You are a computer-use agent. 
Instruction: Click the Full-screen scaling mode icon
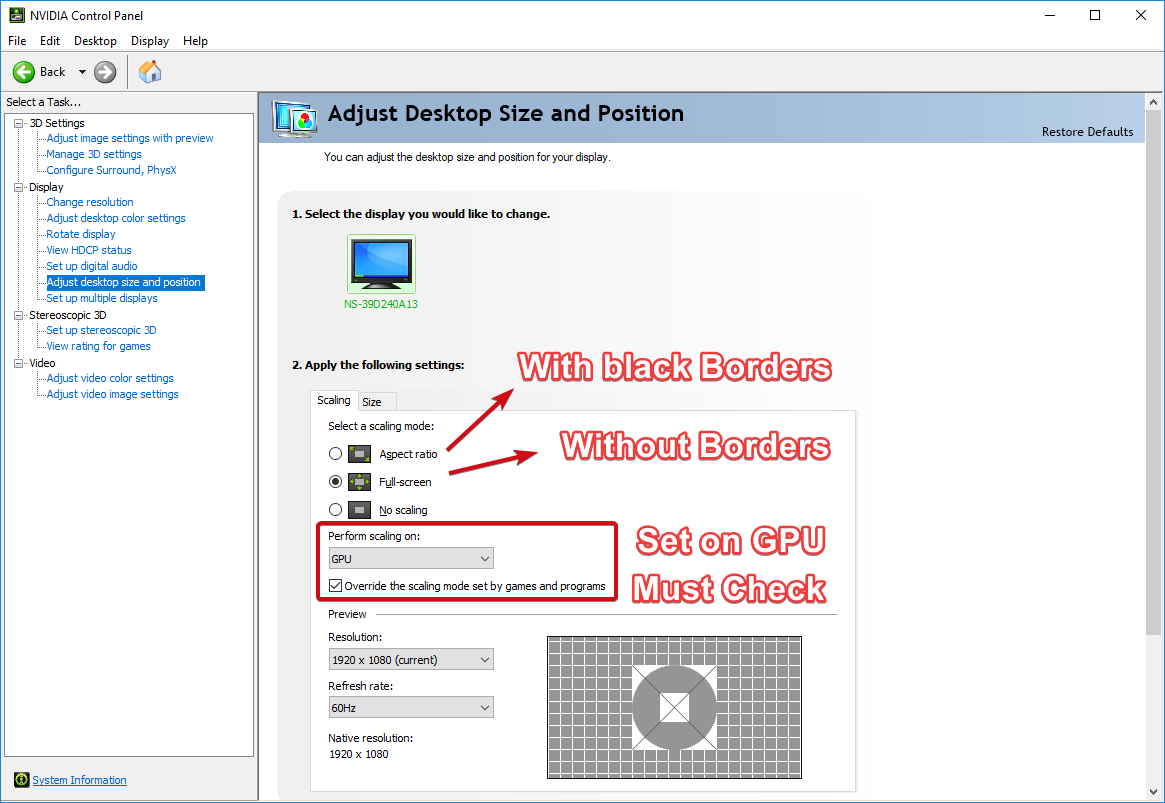(x=359, y=482)
